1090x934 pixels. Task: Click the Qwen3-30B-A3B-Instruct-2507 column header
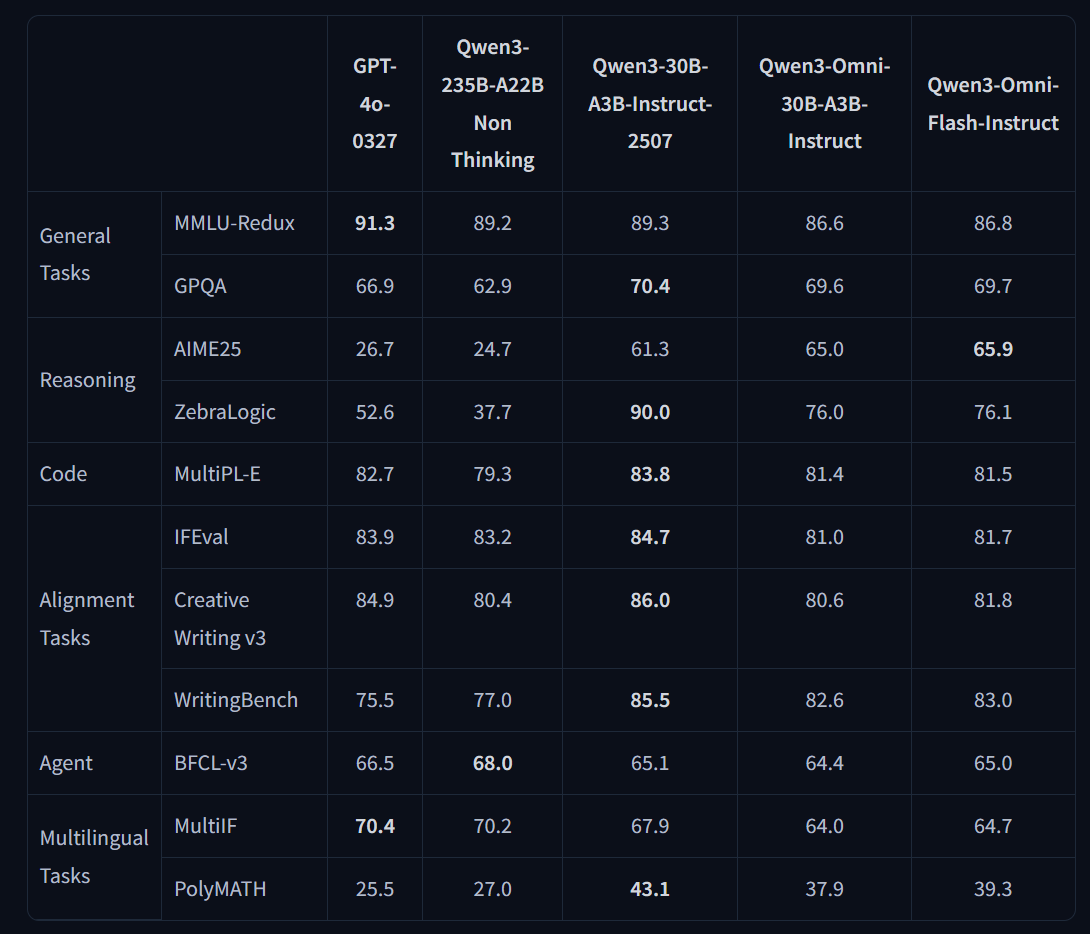point(650,104)
